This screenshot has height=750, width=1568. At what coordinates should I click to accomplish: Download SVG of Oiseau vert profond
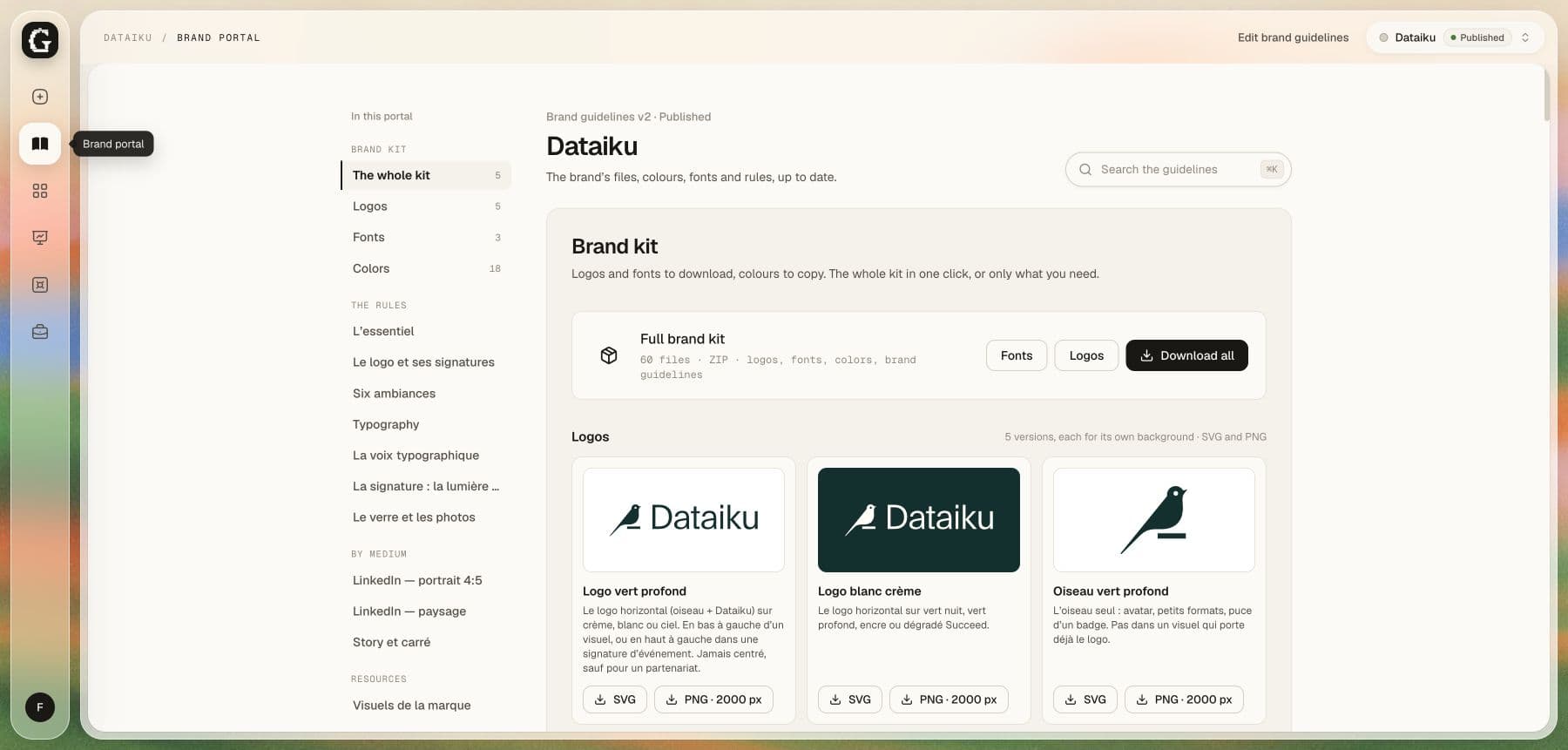[x=1085, y=699]
